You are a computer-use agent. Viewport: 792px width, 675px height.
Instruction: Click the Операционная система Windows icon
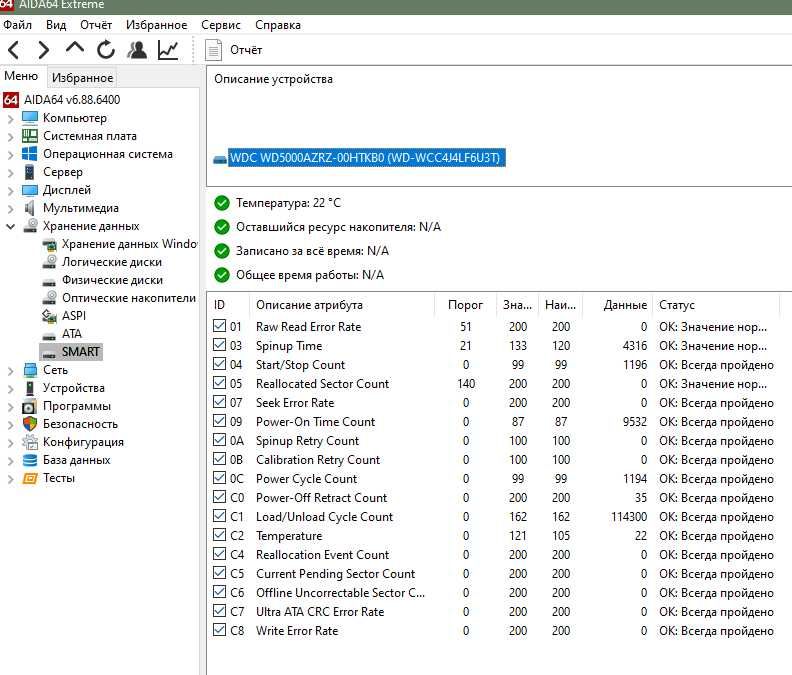[x=30, y=154]
